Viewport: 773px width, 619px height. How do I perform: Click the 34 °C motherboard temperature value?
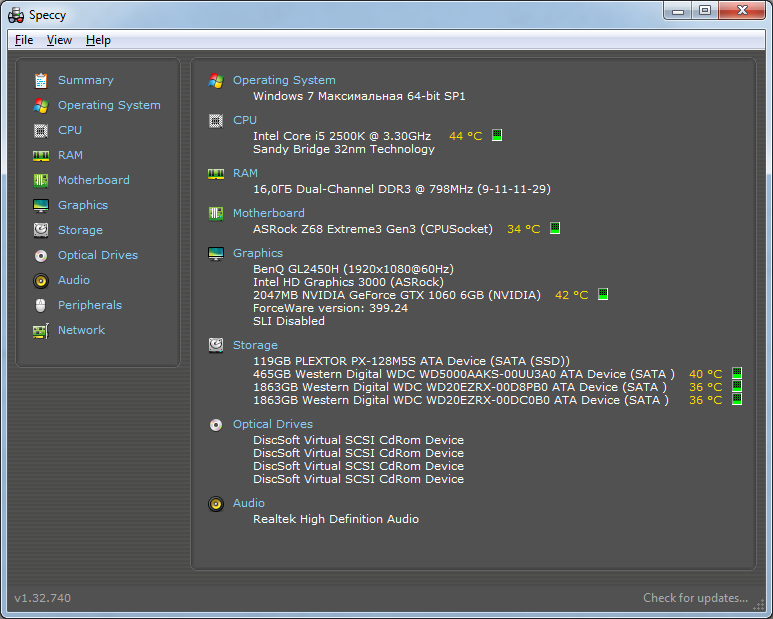tap(524, 230)
